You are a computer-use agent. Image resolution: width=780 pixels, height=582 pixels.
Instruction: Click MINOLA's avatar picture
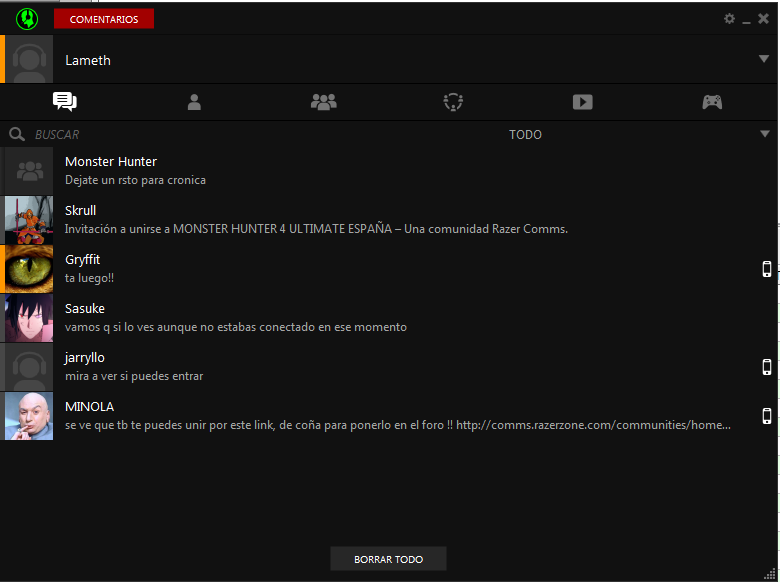click(29, 416)
